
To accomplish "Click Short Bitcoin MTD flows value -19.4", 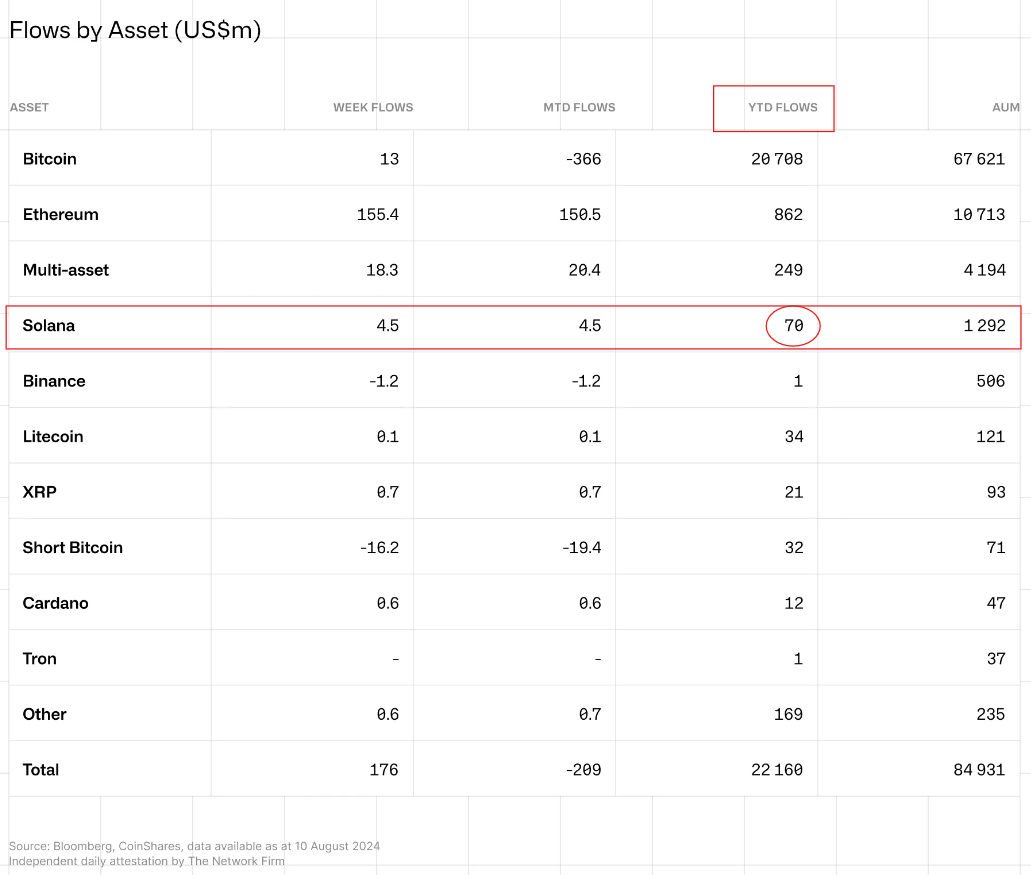I will 582,548.
